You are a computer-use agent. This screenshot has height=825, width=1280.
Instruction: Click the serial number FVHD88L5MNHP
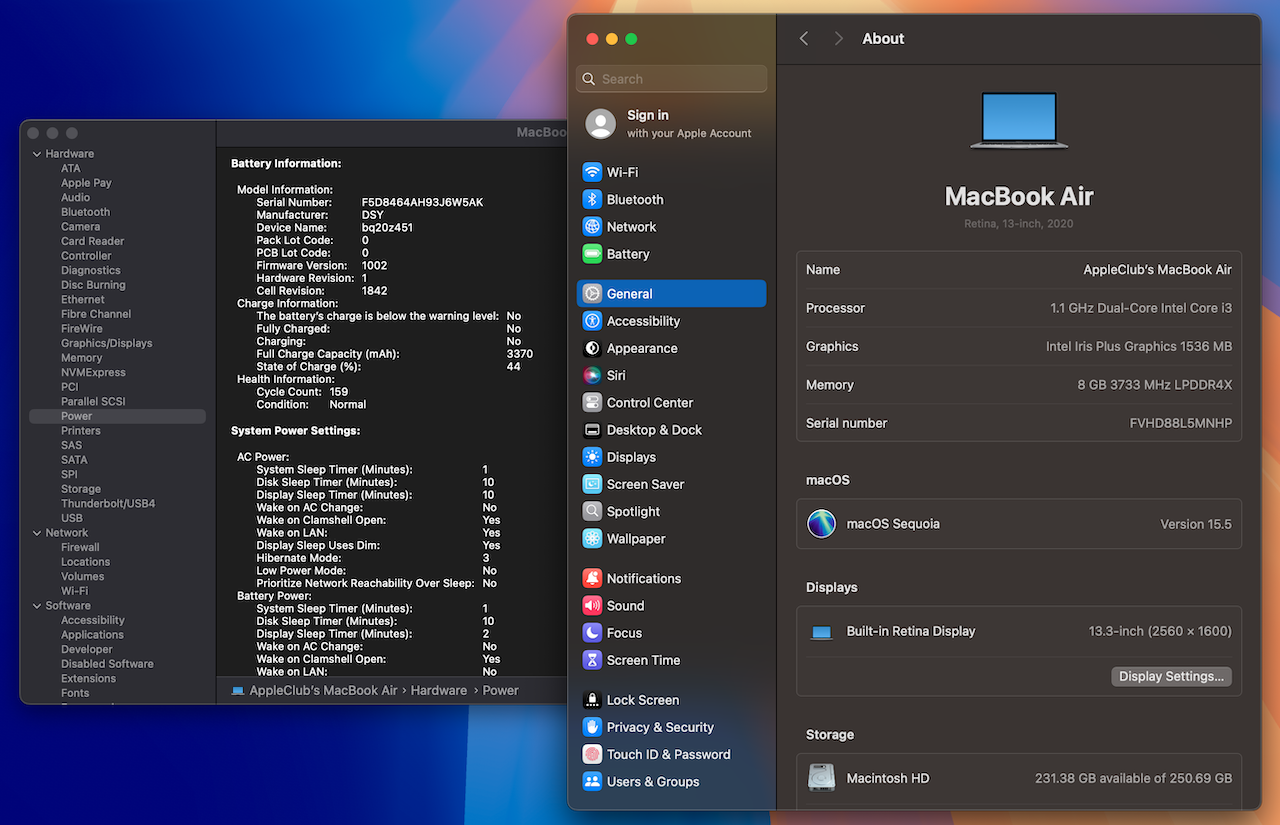pos(1181,423)
